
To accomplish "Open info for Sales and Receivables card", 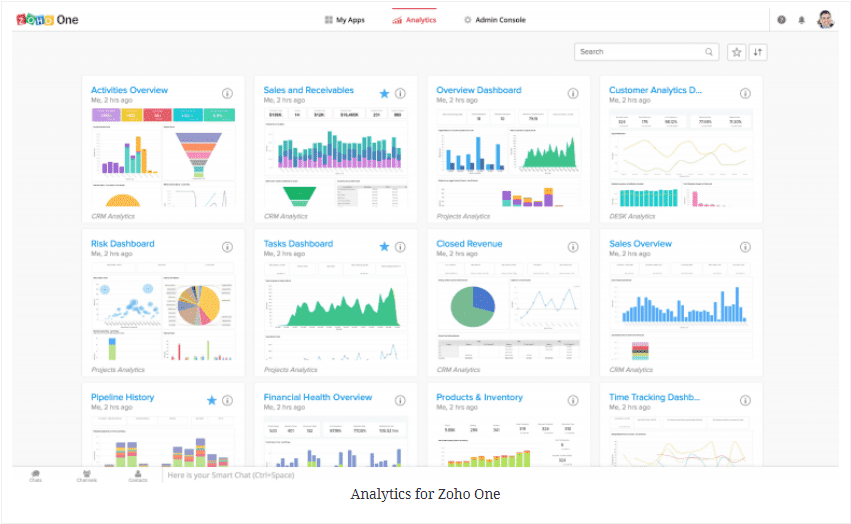I will 400,93.
